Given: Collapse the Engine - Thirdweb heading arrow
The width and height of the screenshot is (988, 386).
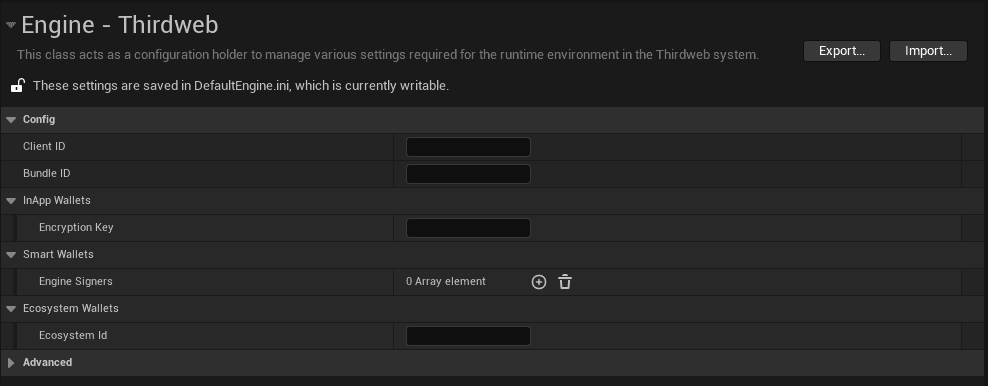Looking at the screenshot, I should (11, 25).
